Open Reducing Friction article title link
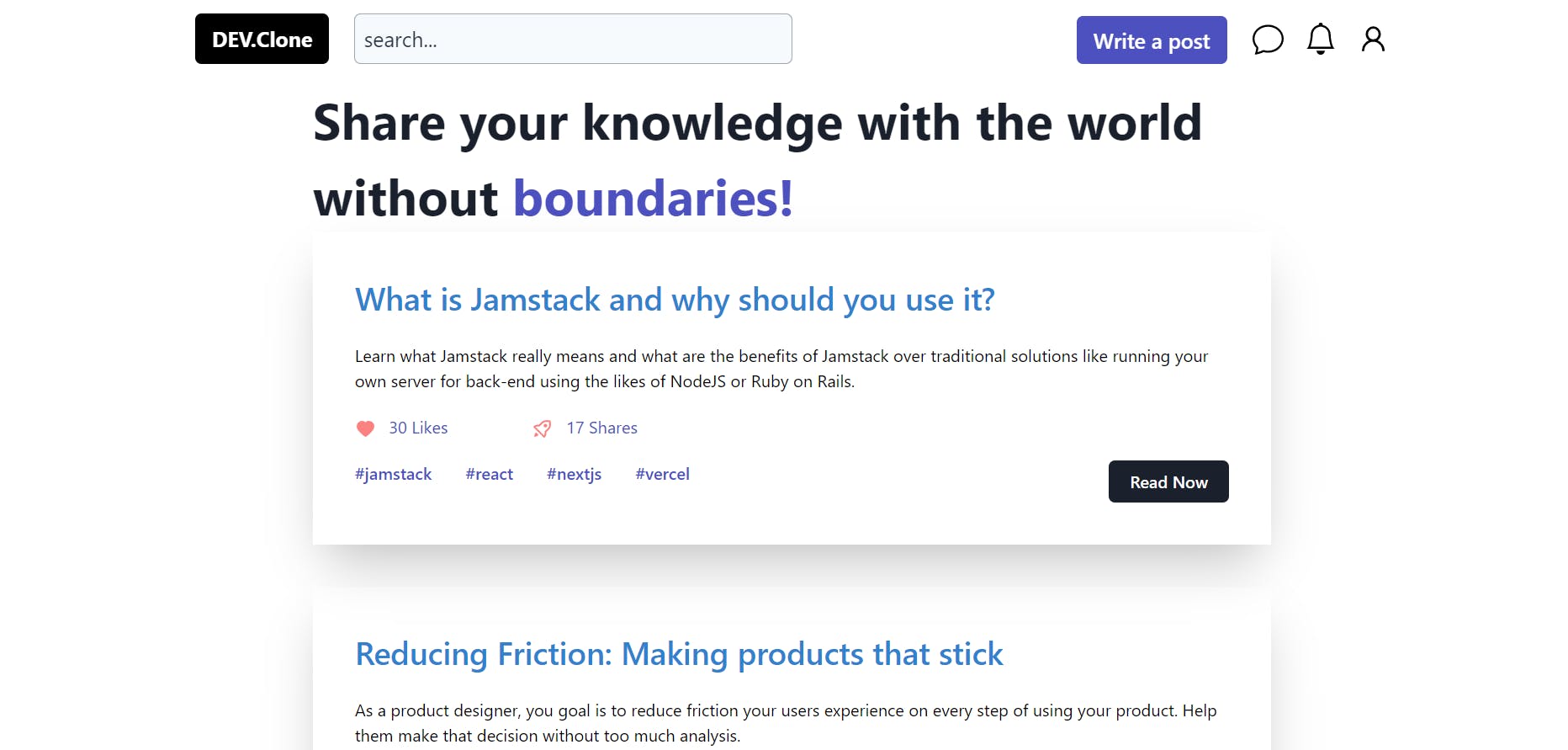The width and height of the screenshot is (1568, 750). click(x=679, y=654)
